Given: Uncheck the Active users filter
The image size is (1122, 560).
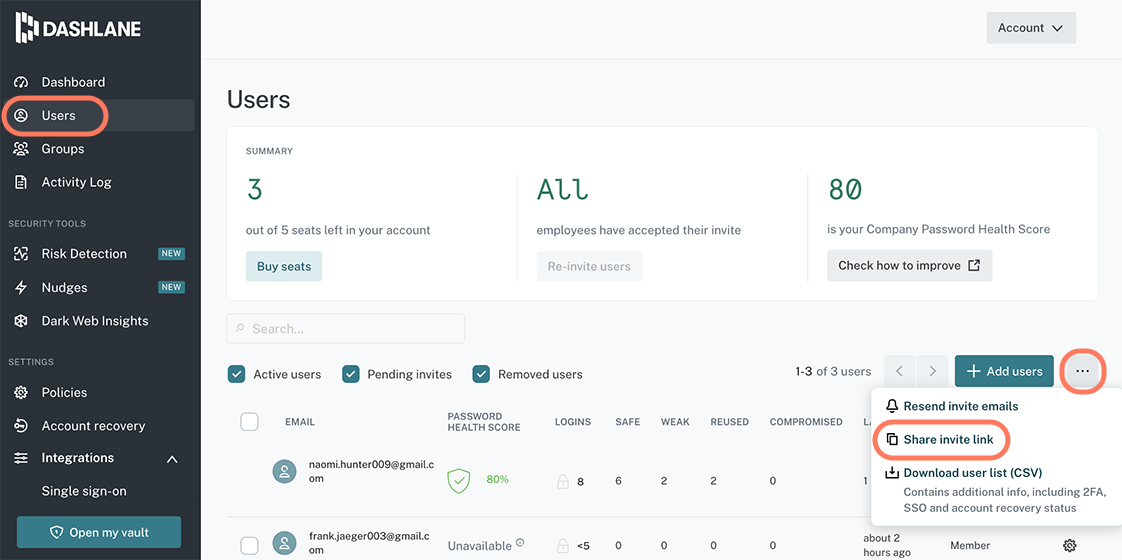Looking at the screenshot, I should point(236,374).
